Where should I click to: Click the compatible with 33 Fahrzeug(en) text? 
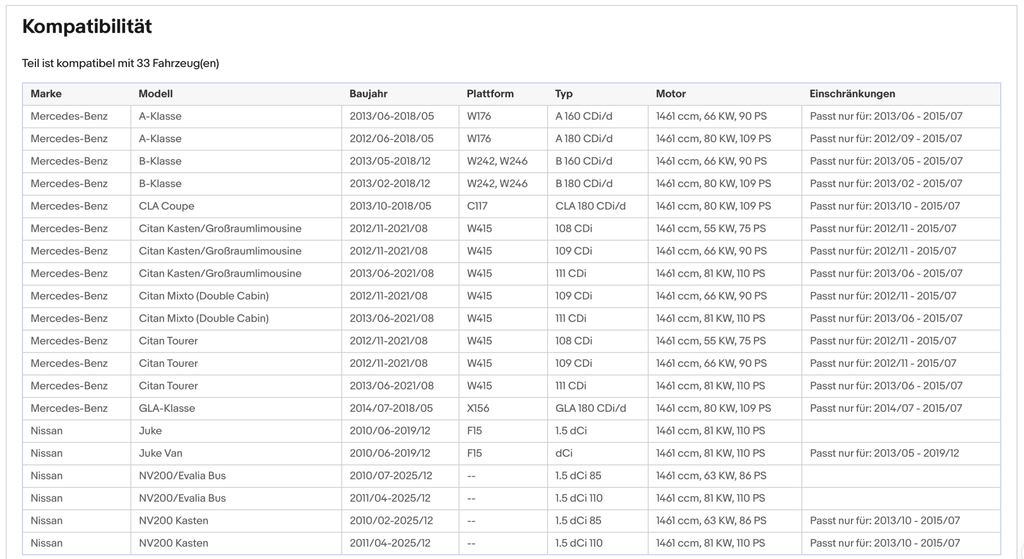click(120, 63)
